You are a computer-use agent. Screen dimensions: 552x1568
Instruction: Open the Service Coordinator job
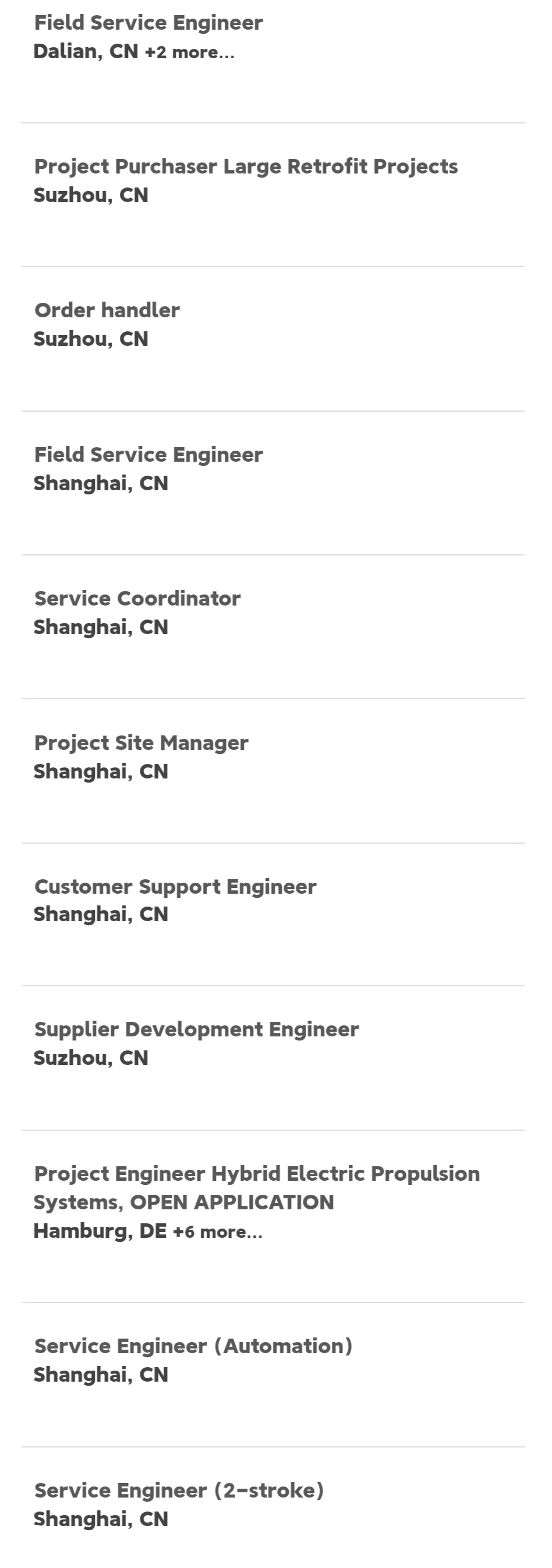(x=137, y=599)
